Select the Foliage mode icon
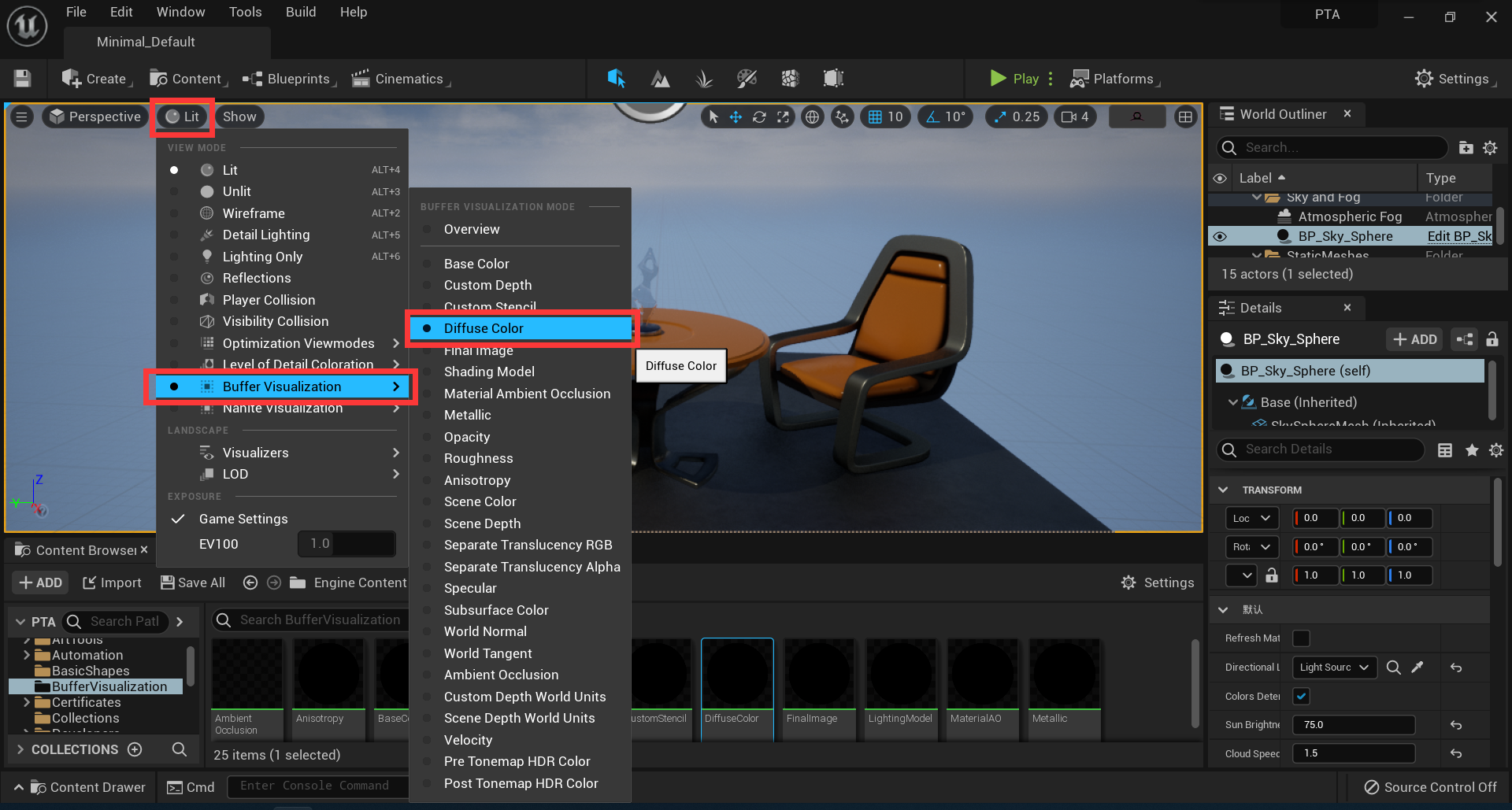The image size is (1512, 810). [x=703, y=79]
